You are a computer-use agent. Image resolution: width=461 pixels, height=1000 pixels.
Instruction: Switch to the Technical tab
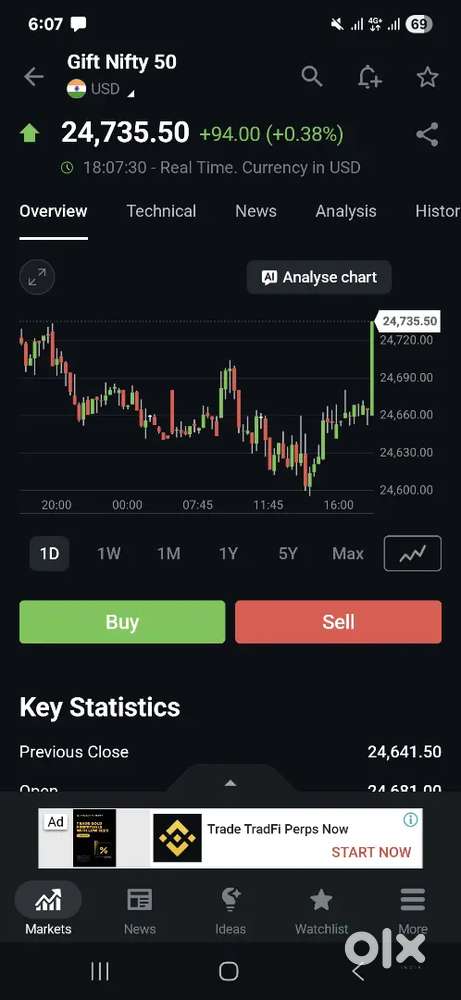(161, 211)
